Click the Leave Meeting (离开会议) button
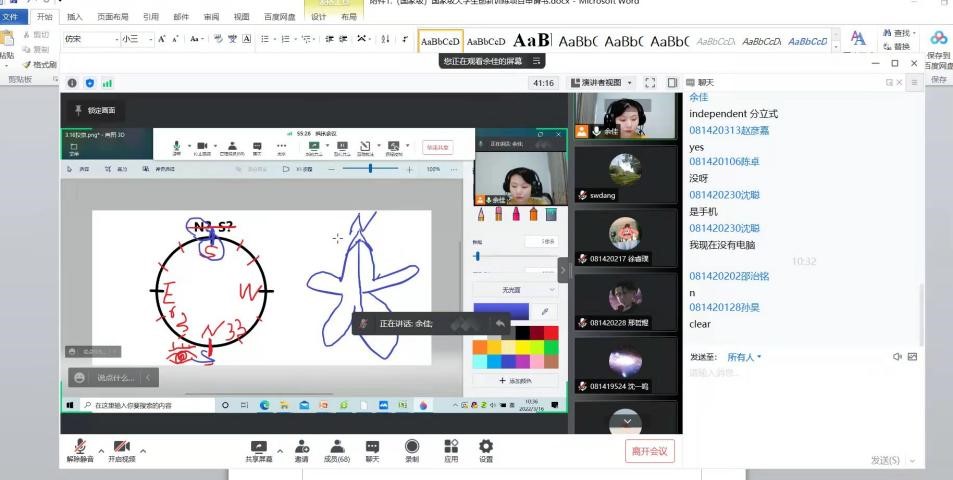Image resolution: width=953 pixels, height=480 pixels. click(650, 451)
